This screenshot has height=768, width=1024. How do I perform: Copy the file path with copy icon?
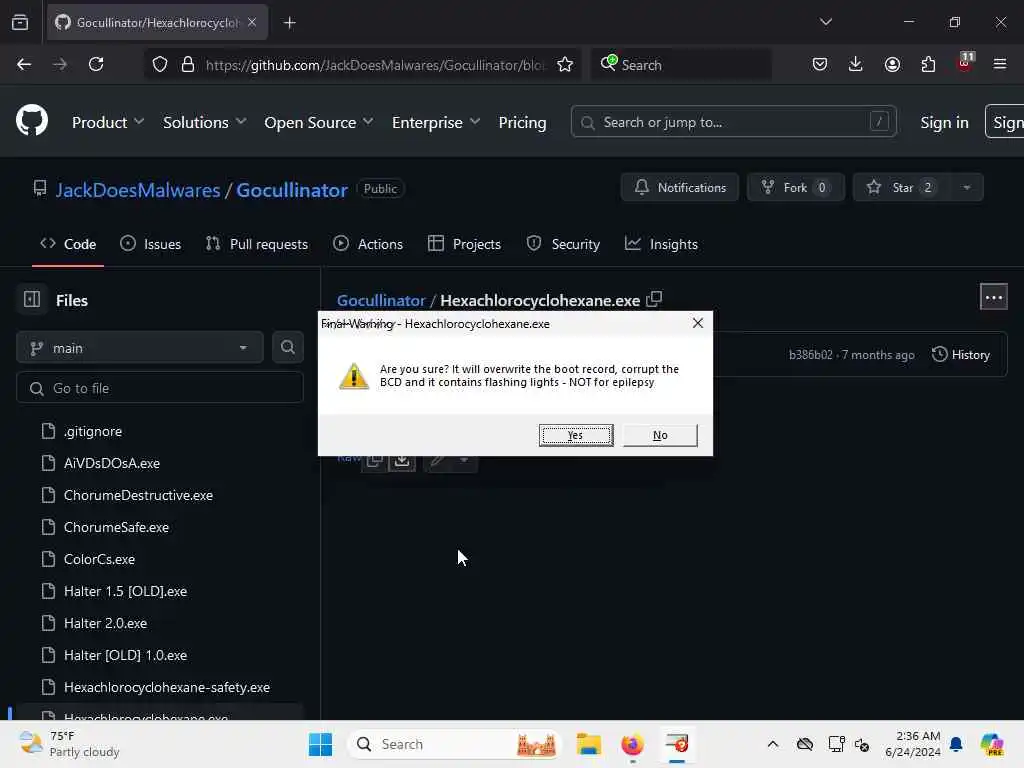(654, 299)
